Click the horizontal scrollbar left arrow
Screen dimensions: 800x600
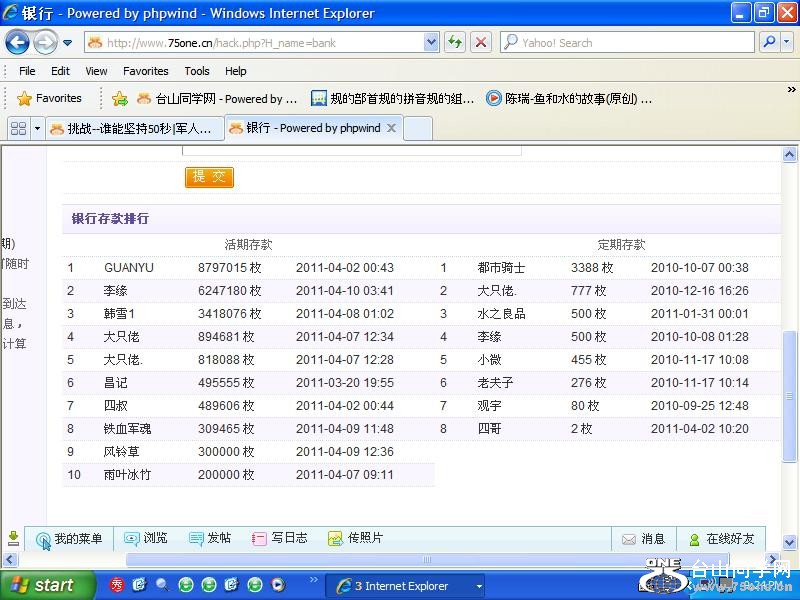pyautogui.click(x=10, y=560)
